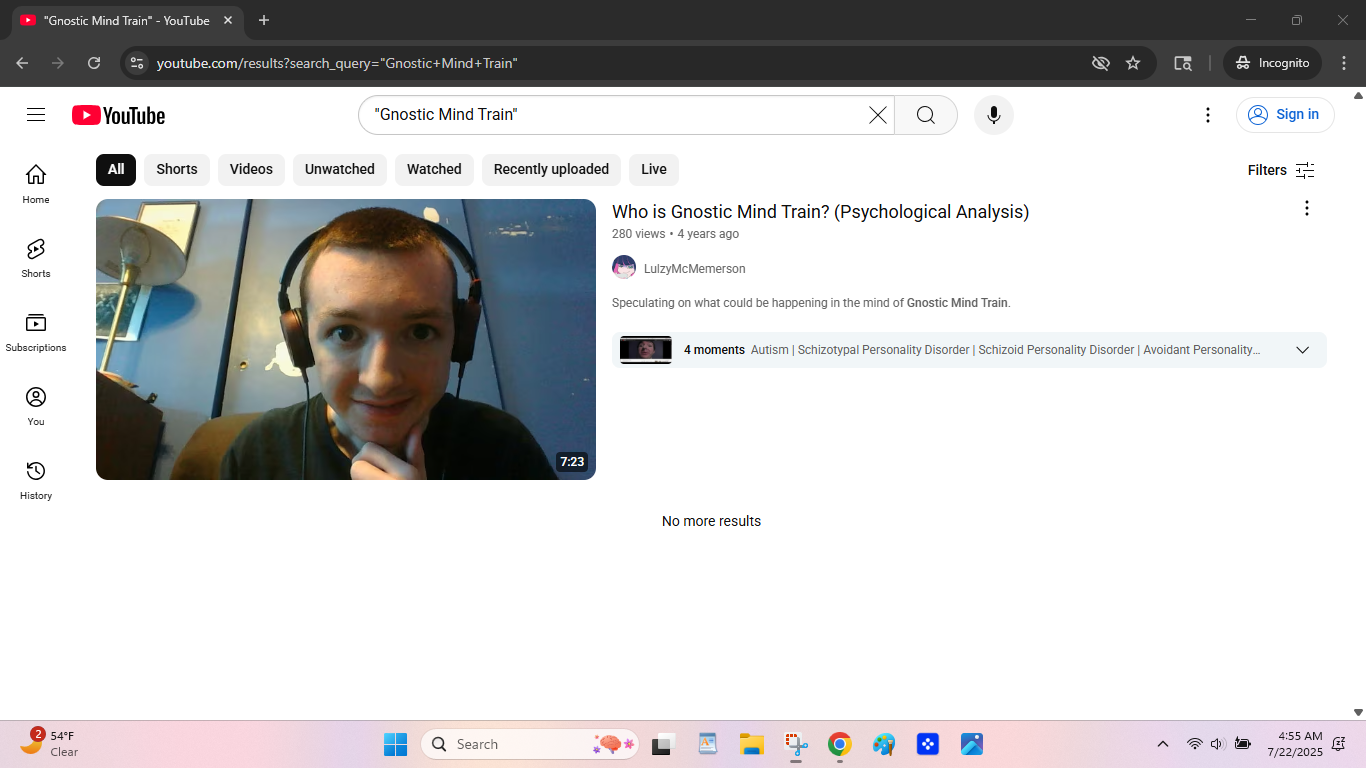Click the Chrome icon in the taskbar
Image resolution: width=1366 pixels, height=768 pixels.
tap(840, 744)
